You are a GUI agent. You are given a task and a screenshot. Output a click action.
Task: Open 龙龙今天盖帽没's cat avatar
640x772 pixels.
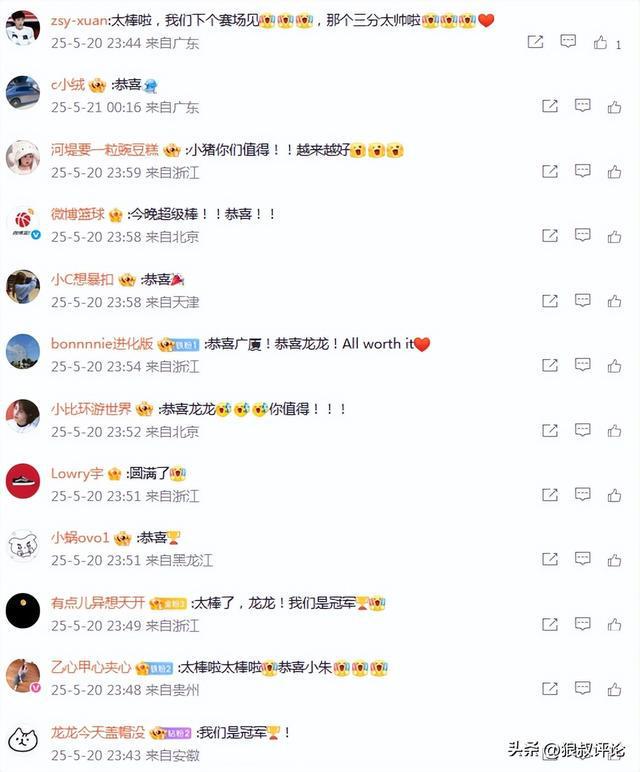[23, 740]
